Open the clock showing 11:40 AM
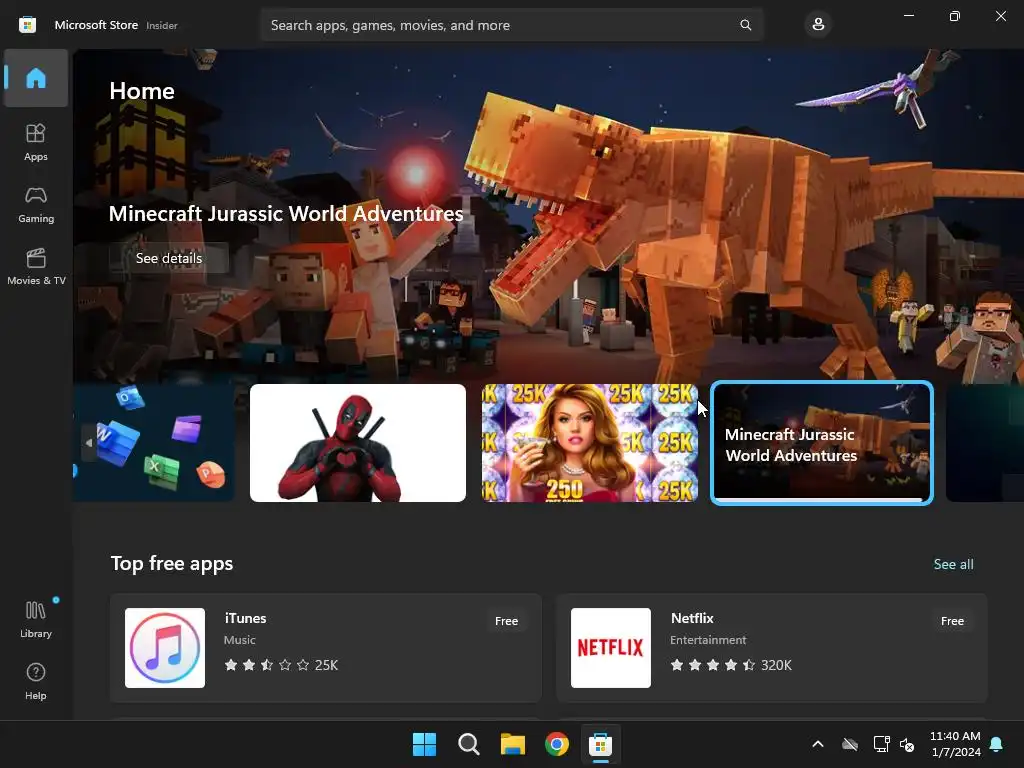This screenshot has width=1024, height=768. [955, 744]
